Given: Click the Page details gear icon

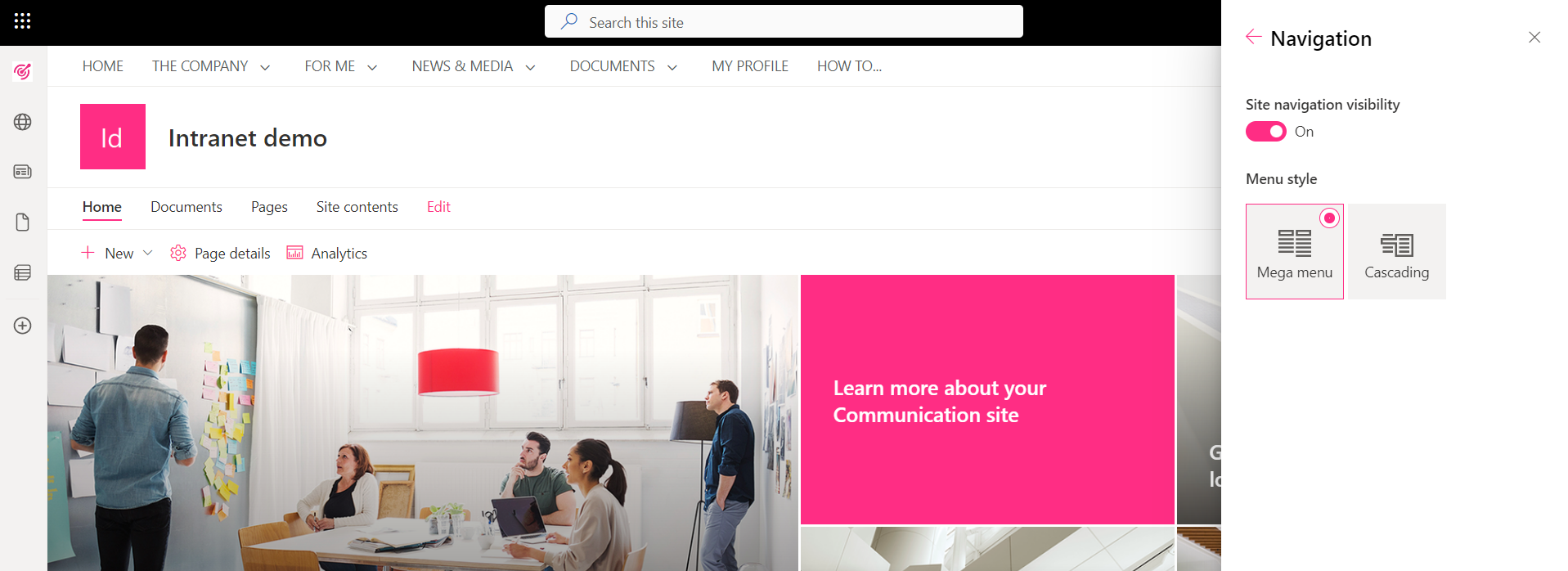Looking at the screenshot, I should click(178, 253).
